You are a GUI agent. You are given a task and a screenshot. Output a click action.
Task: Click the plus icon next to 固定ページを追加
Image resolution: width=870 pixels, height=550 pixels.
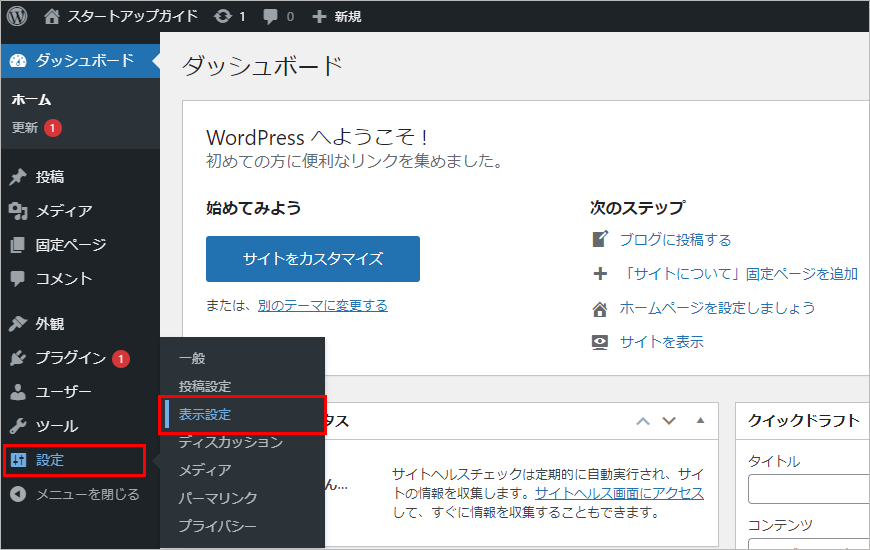(x=600, y=274)
